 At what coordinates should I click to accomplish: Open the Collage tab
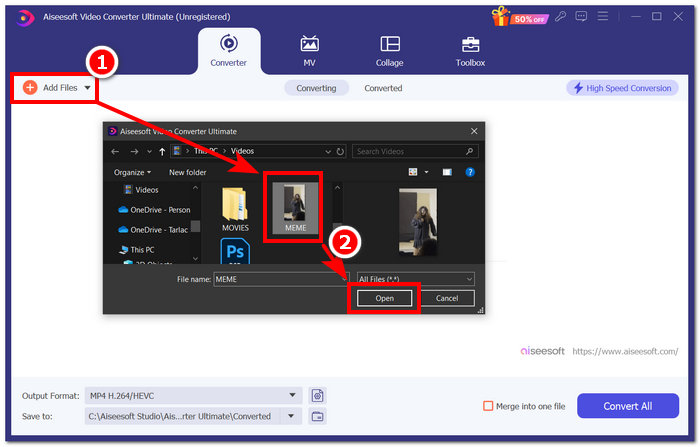pos(390,51)
